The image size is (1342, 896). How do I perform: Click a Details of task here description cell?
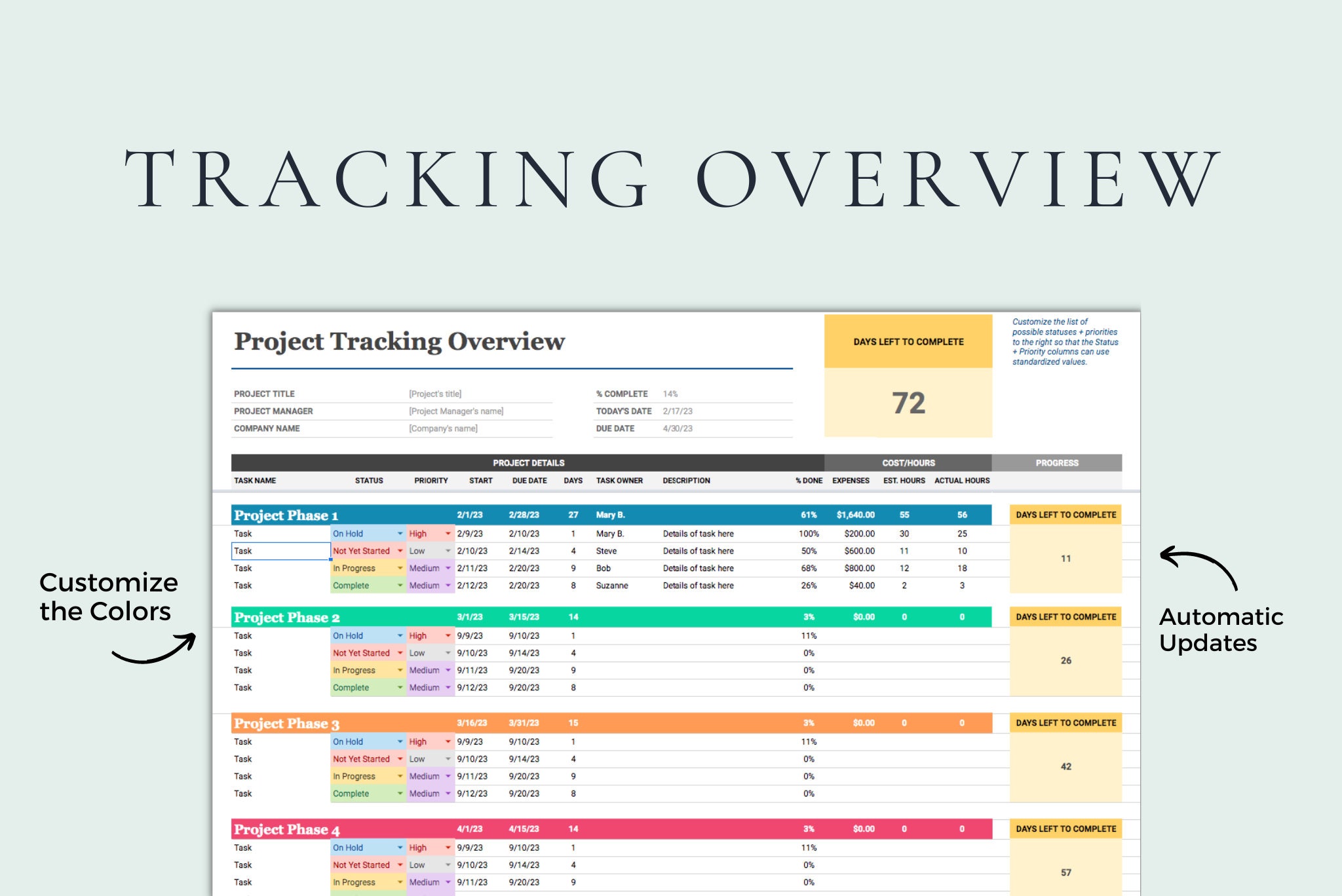click(698, 533)
